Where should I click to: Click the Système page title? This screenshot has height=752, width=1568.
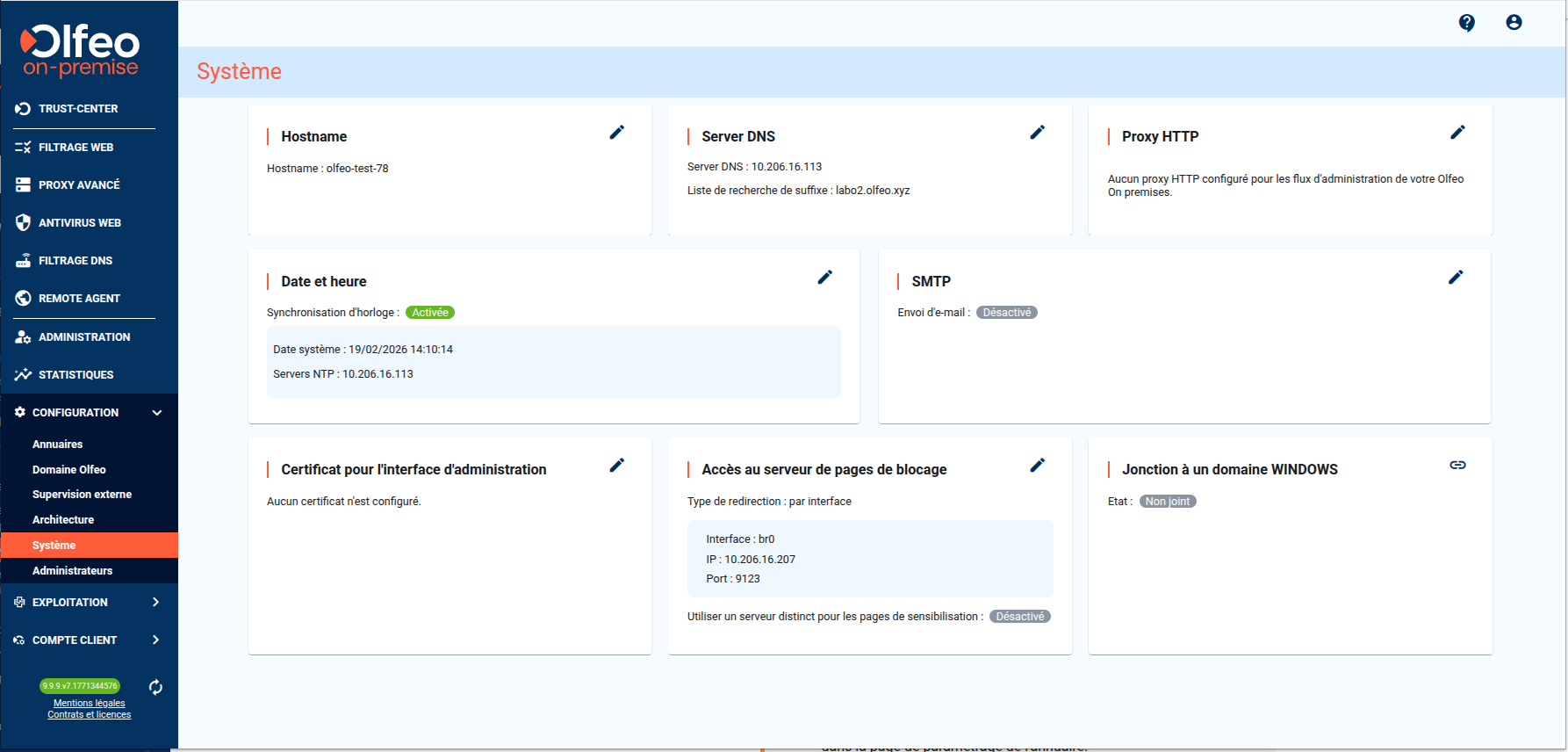point(239,71)
